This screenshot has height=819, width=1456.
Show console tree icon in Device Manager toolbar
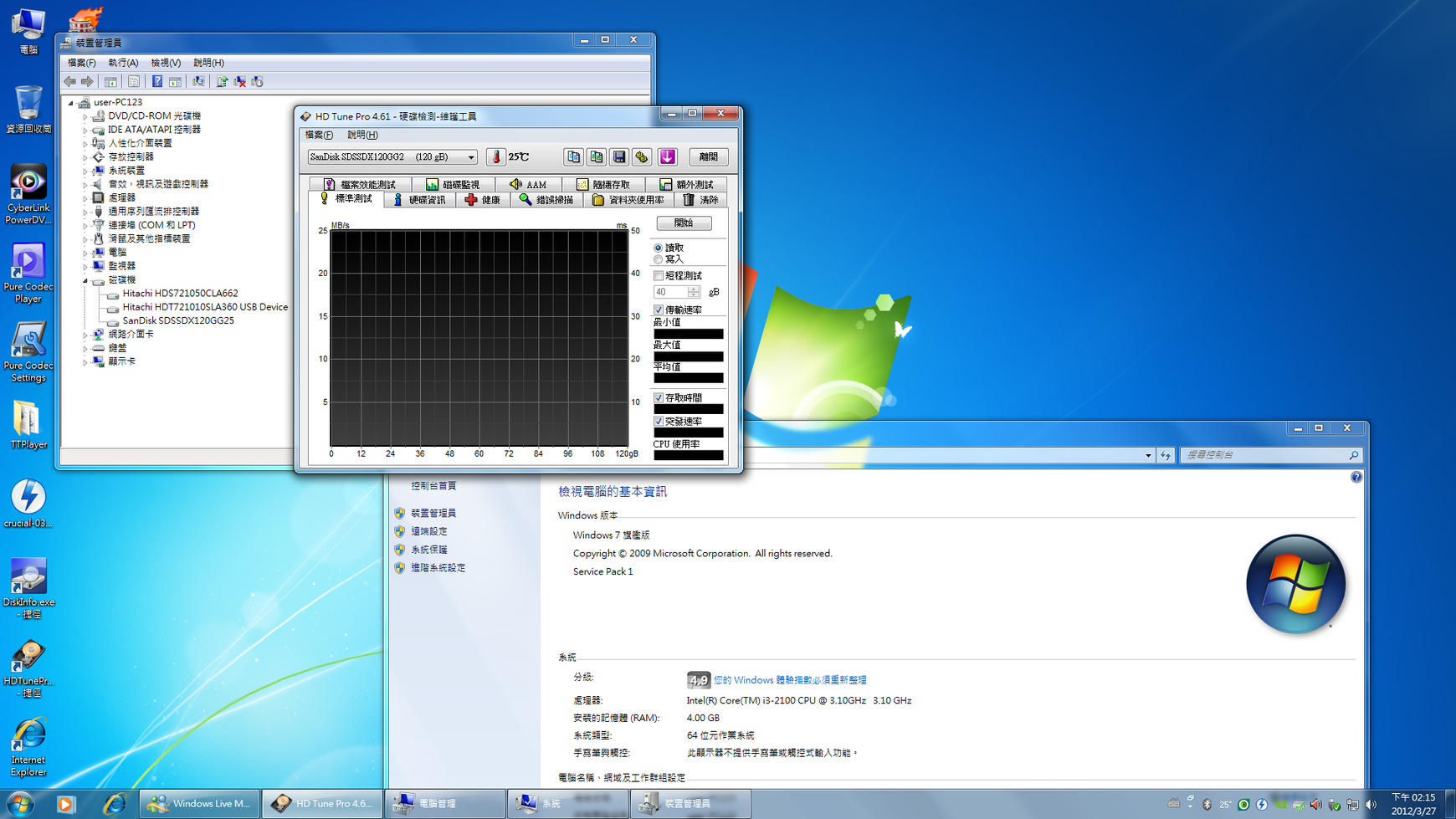click(110, 81)
